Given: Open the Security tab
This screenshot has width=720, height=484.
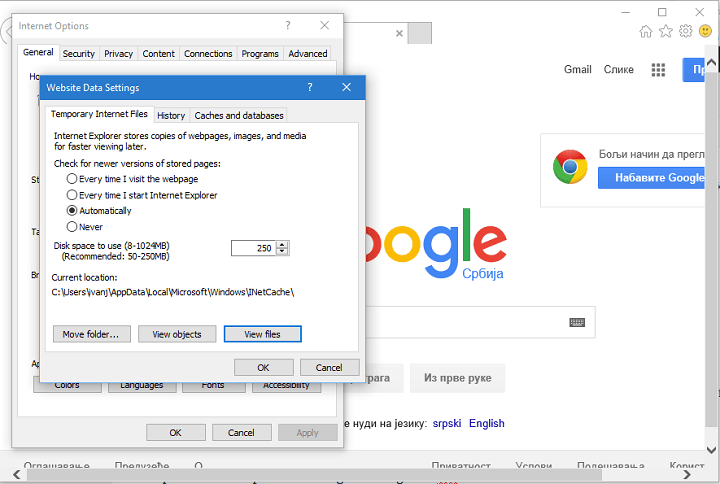Looking at the screenshot, I should coord(79,54).
